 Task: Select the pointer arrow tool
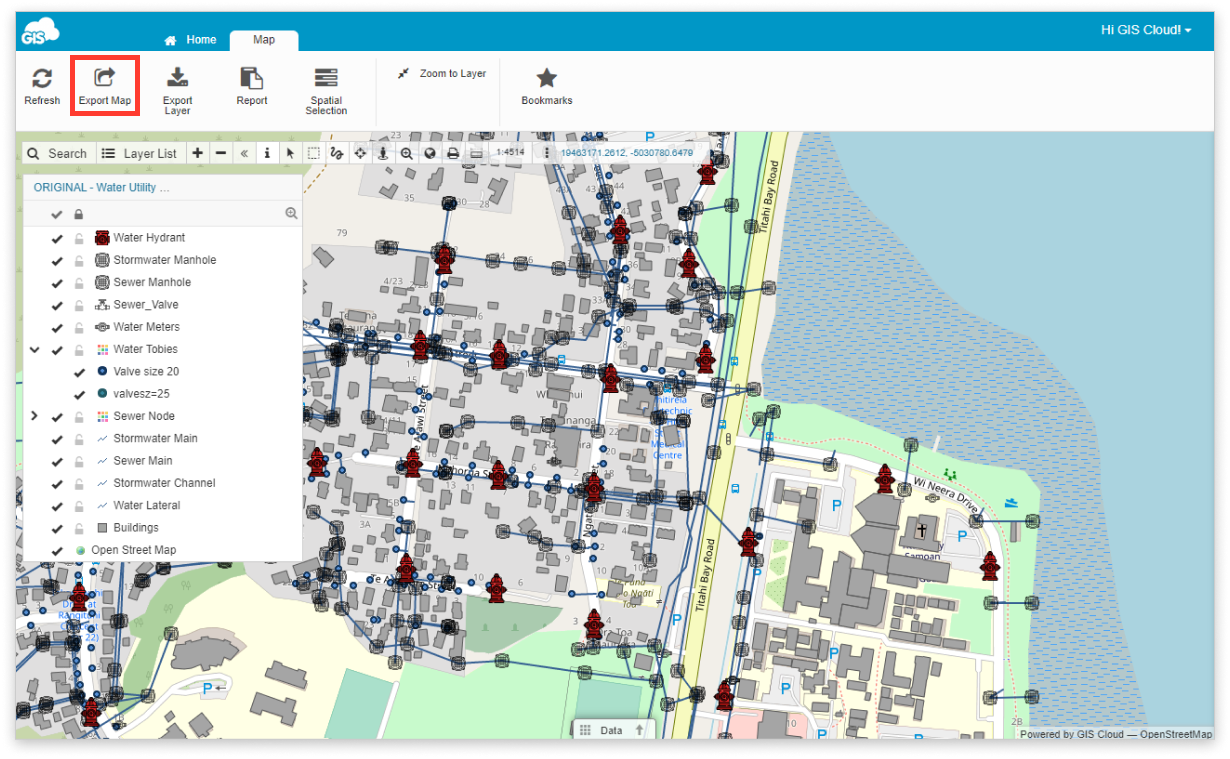point(290,152)
